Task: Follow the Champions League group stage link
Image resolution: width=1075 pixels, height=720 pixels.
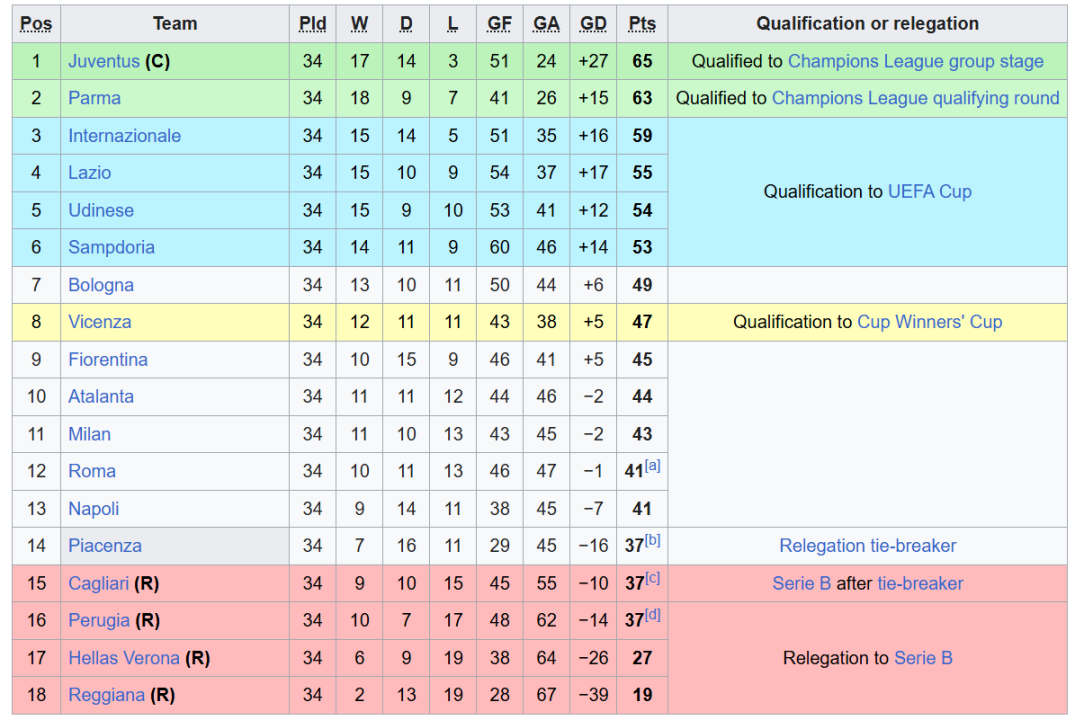Action: click(915, 61)
